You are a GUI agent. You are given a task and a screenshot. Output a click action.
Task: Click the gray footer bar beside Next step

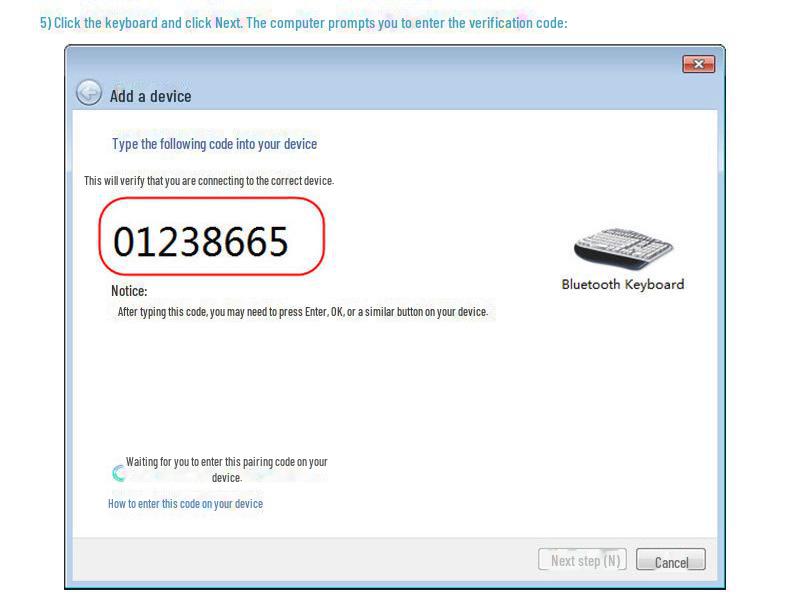[302, 559]
